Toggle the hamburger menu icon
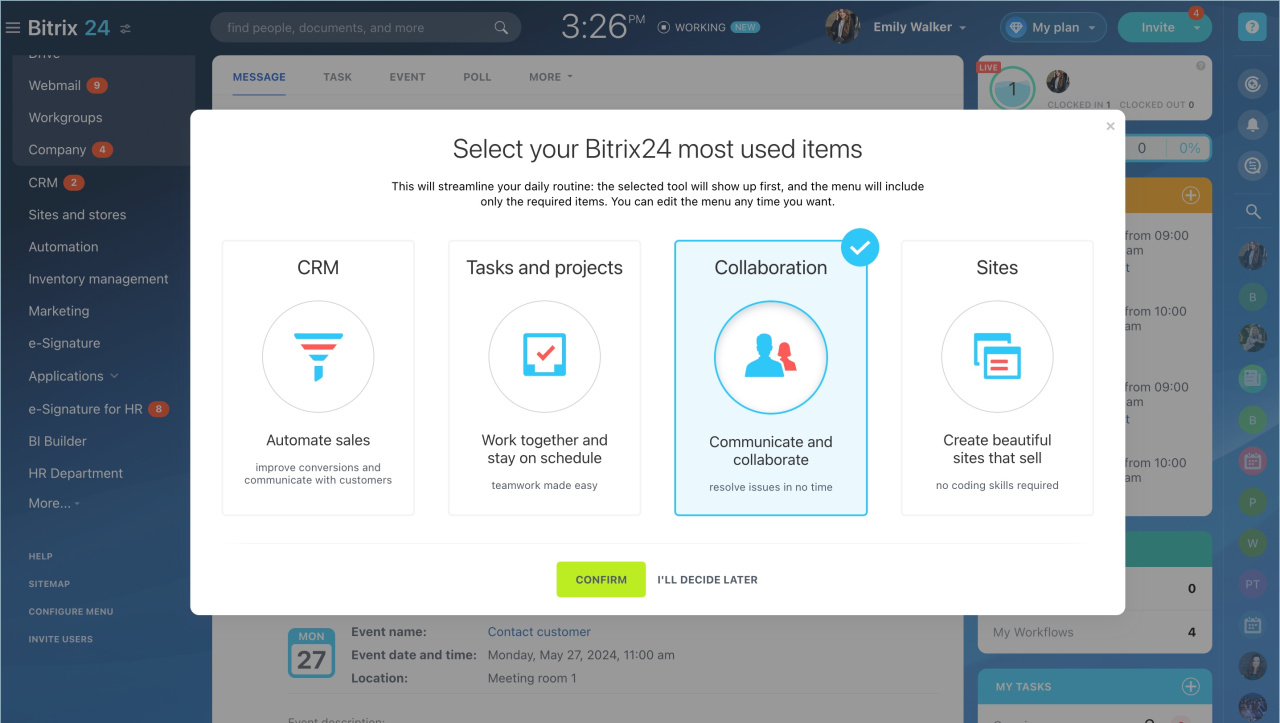Viewport: 1280px width, 723px height. [13, 28]
